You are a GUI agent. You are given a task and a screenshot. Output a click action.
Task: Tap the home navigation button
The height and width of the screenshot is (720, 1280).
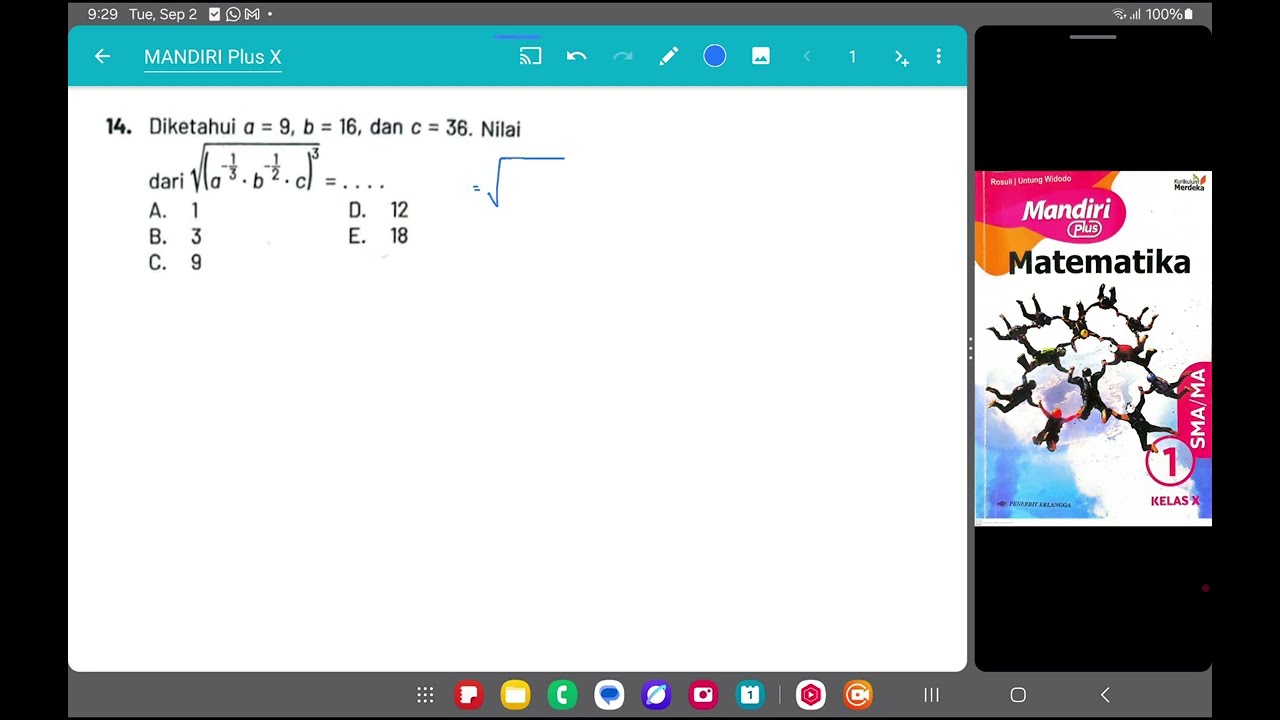1018,695
